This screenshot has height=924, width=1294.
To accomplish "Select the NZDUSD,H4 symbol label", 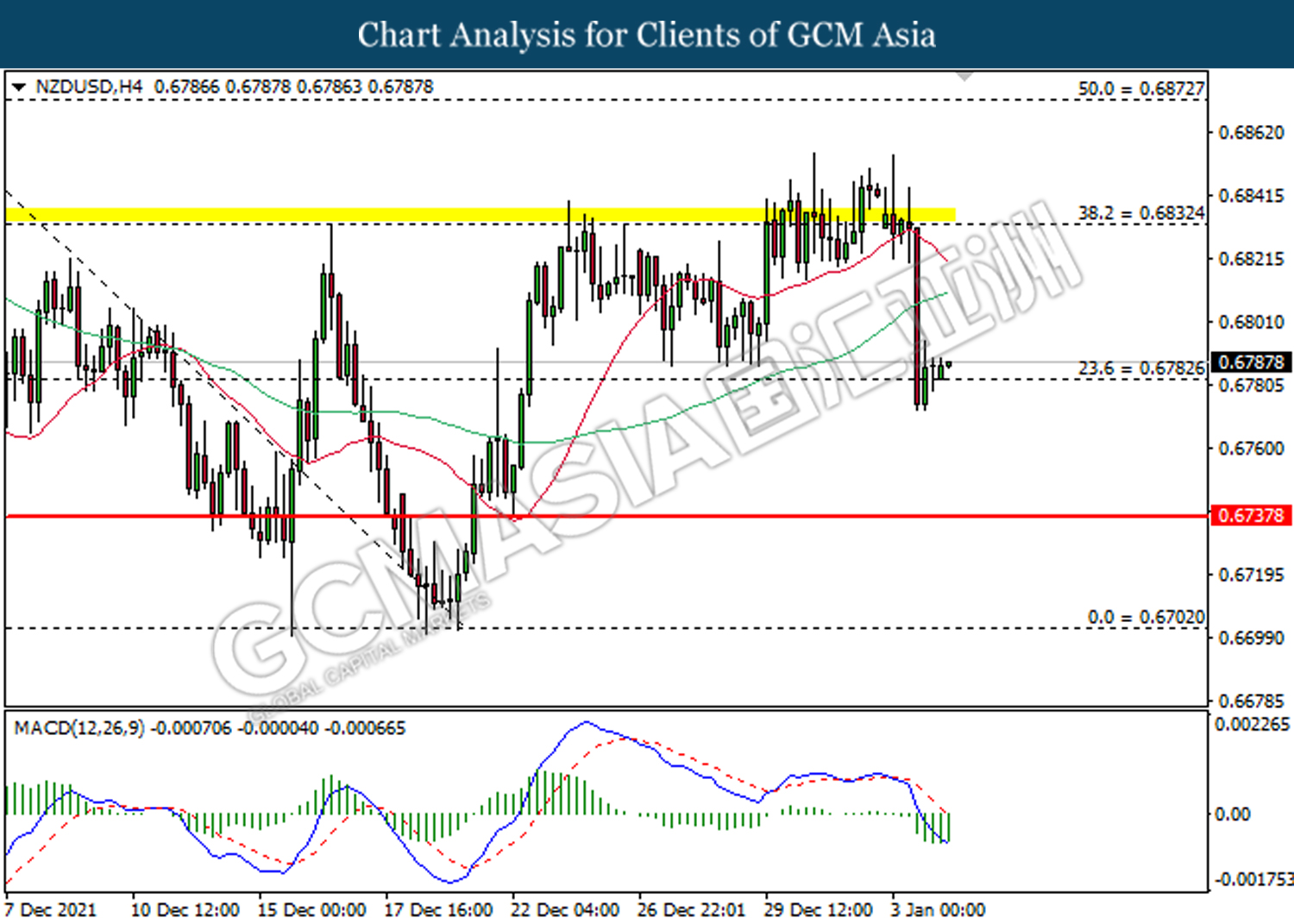I will pos(89,87).
